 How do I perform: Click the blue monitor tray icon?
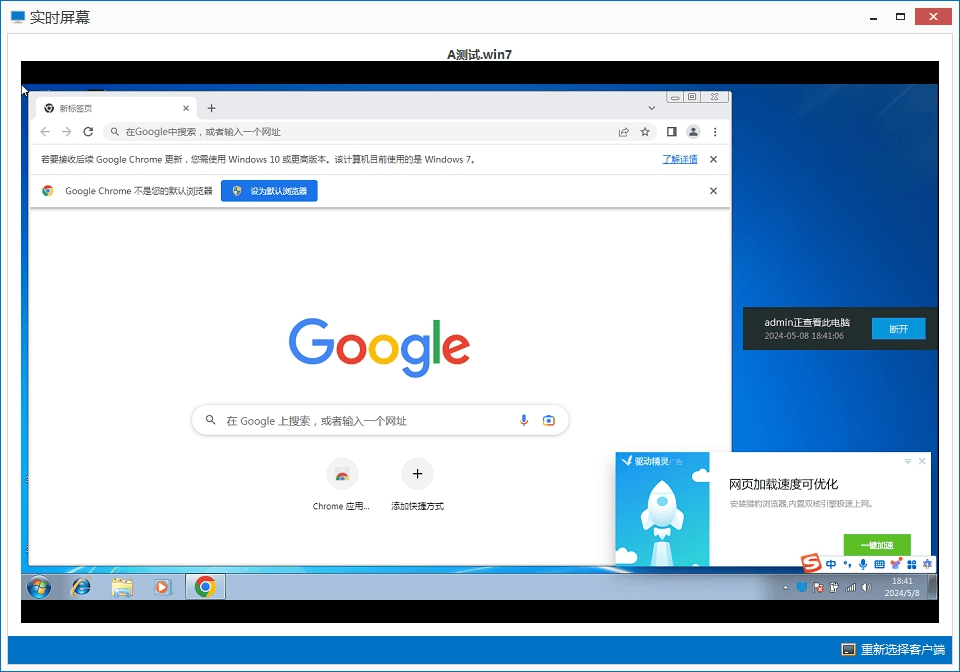coord(801,588)
